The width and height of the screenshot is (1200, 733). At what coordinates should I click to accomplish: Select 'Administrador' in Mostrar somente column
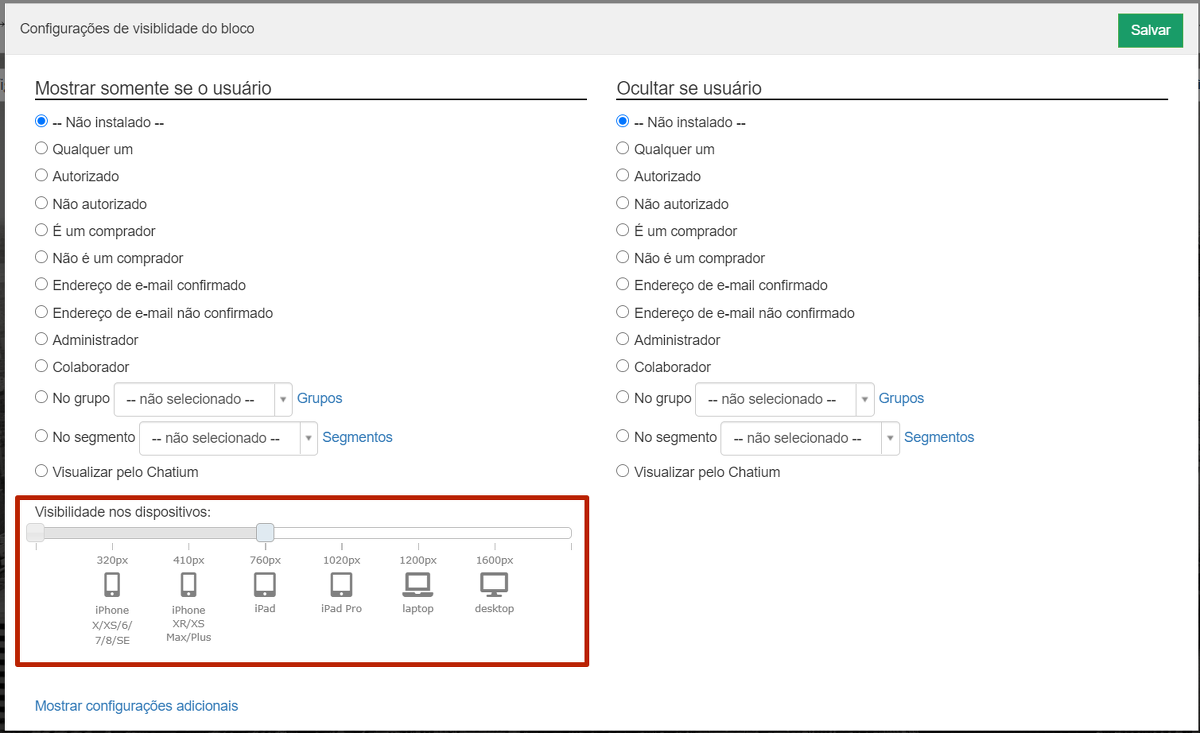click(x=42, y=340)
